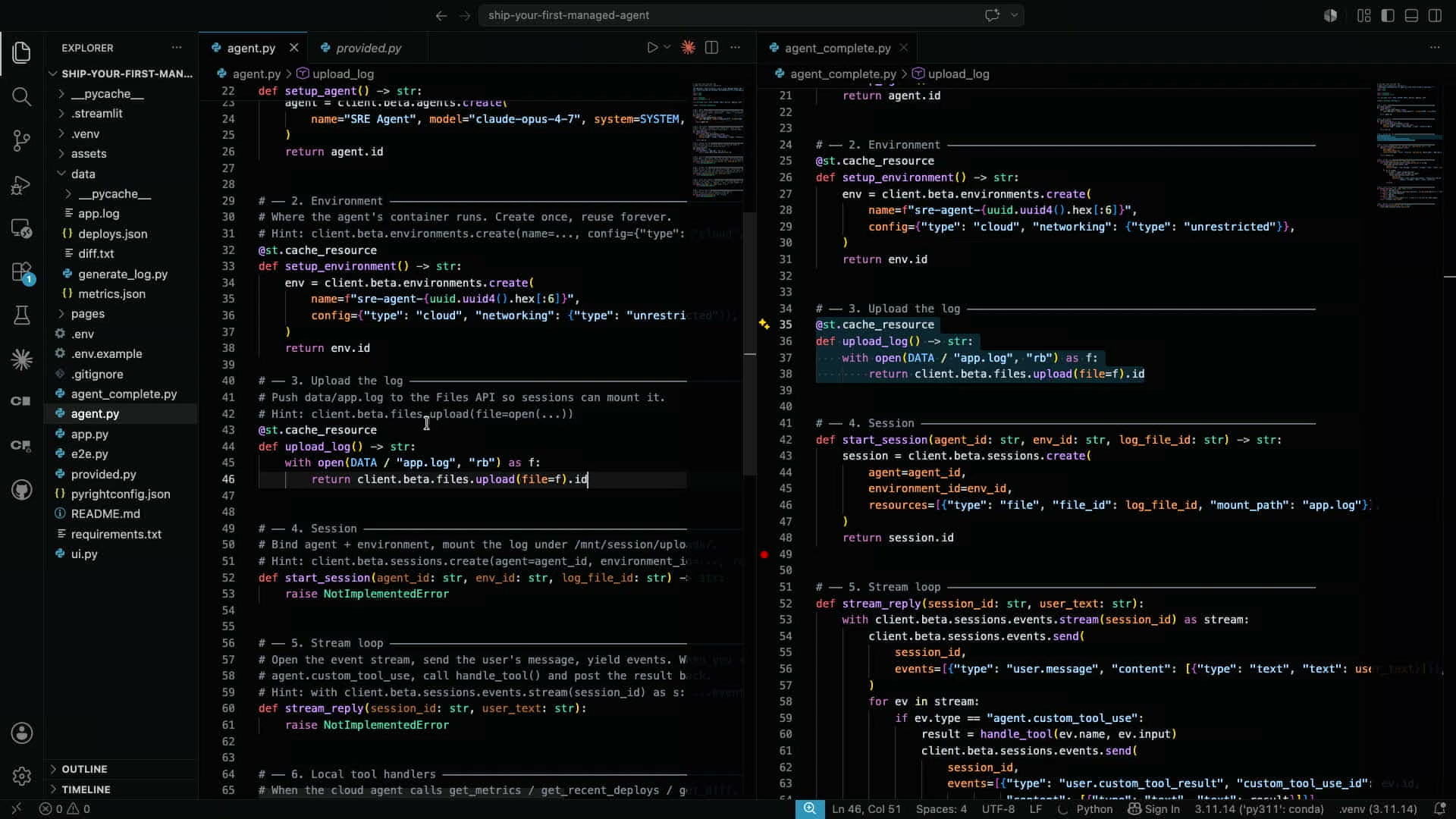The image size is (1456, 819).
Task: Change file encoding via UTF-8
Action: click(x=998, y=808)
